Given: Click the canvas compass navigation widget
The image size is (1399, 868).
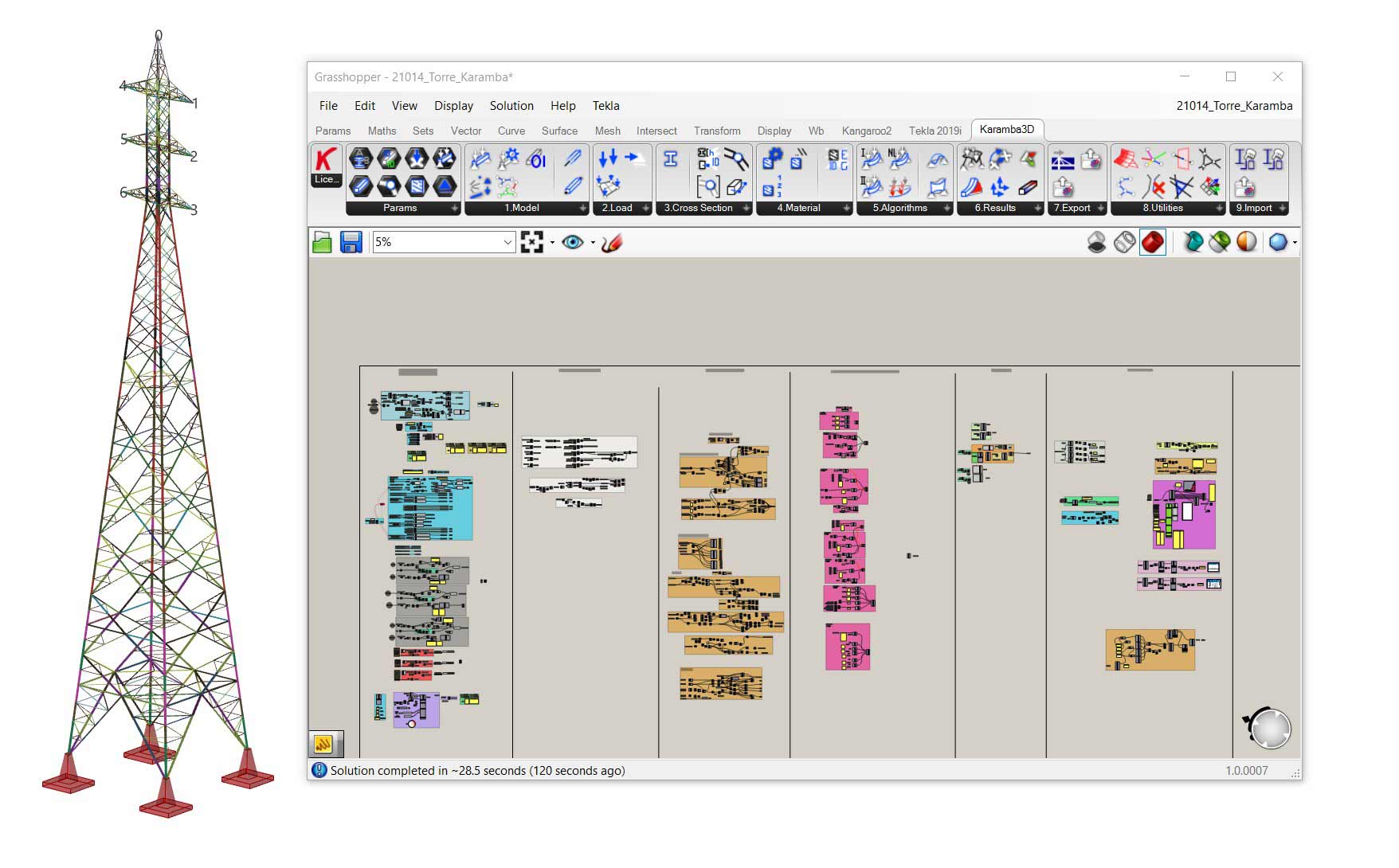Looking at the screenshot, I should click(x=1268, y=728).
